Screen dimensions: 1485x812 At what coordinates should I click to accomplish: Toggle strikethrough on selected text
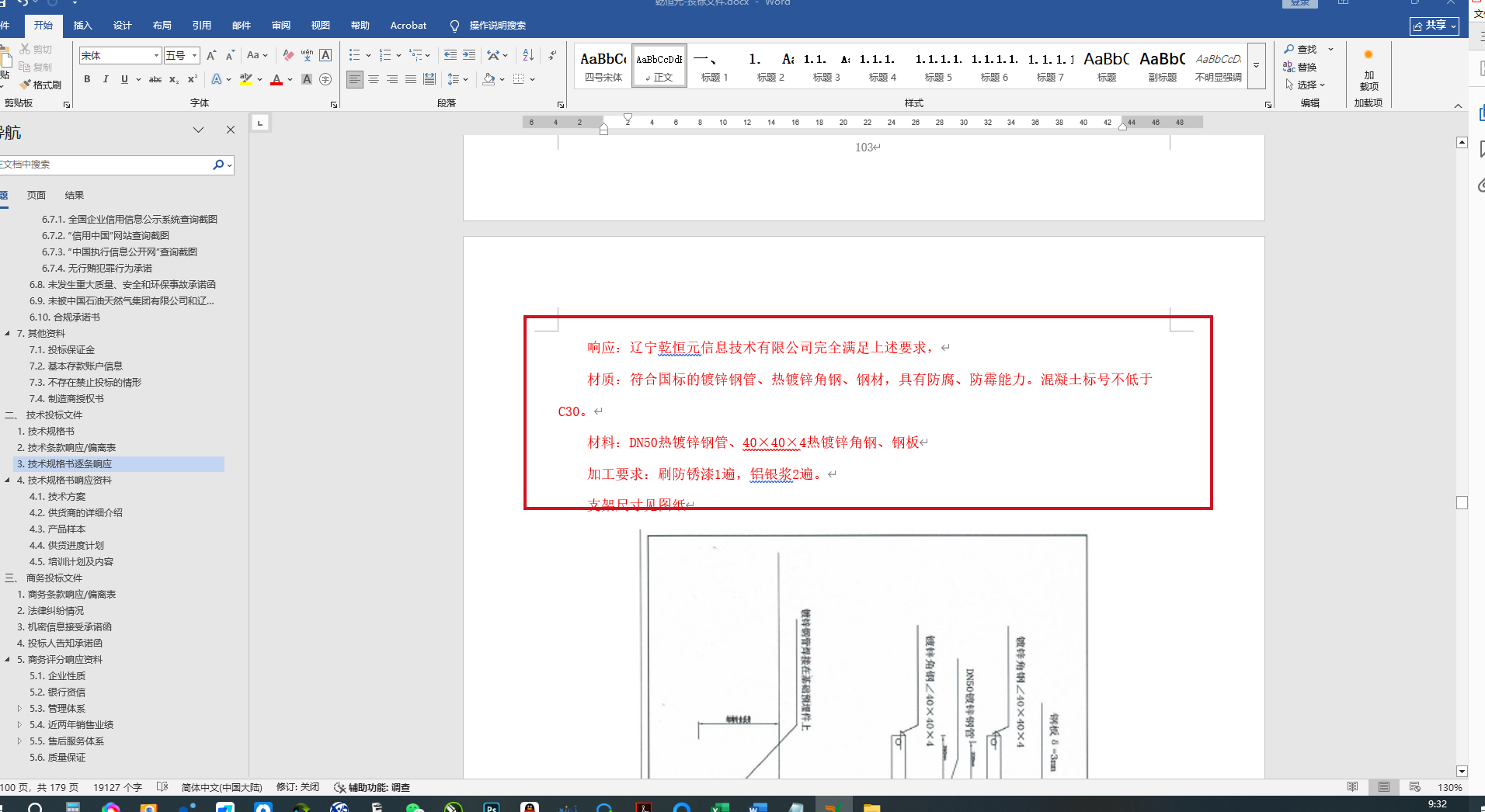[x=155, y=79]
